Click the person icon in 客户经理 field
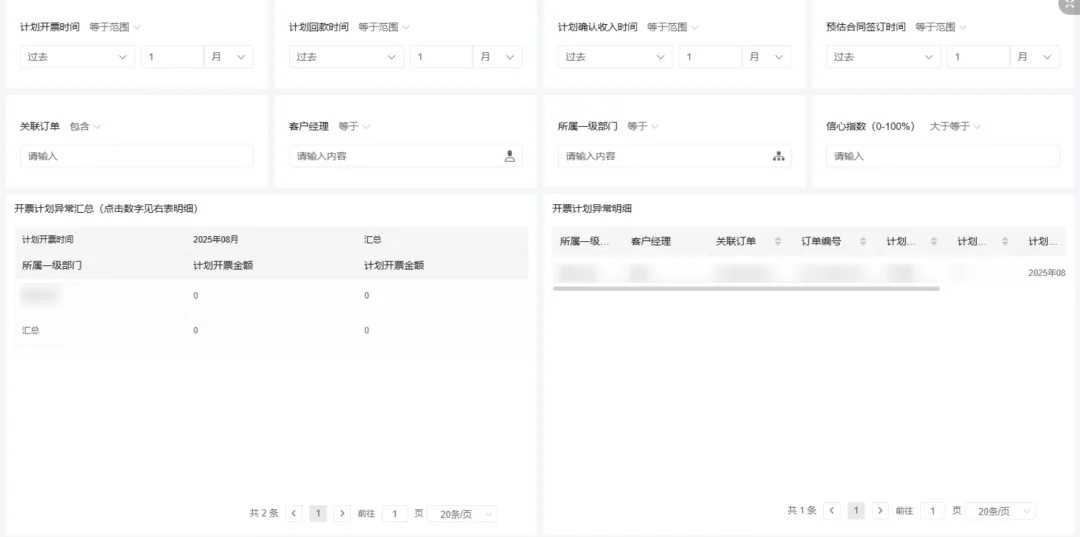1080x537 pixels. 509,156
